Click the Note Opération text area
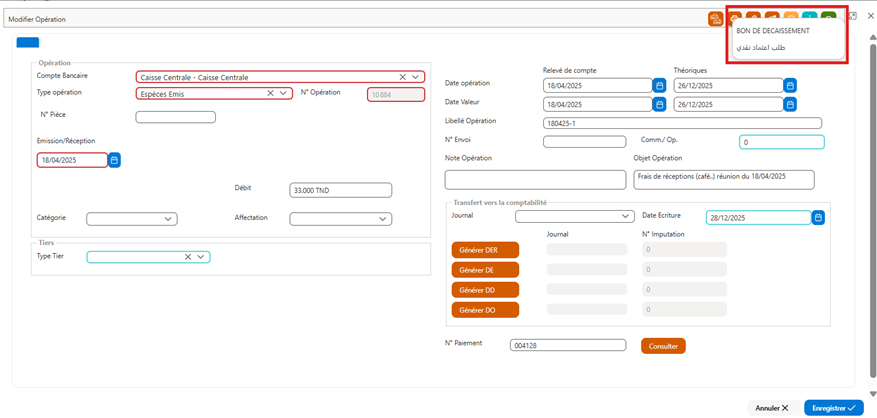The width and height of the screenshot is (877, 418). coord(535,180)
